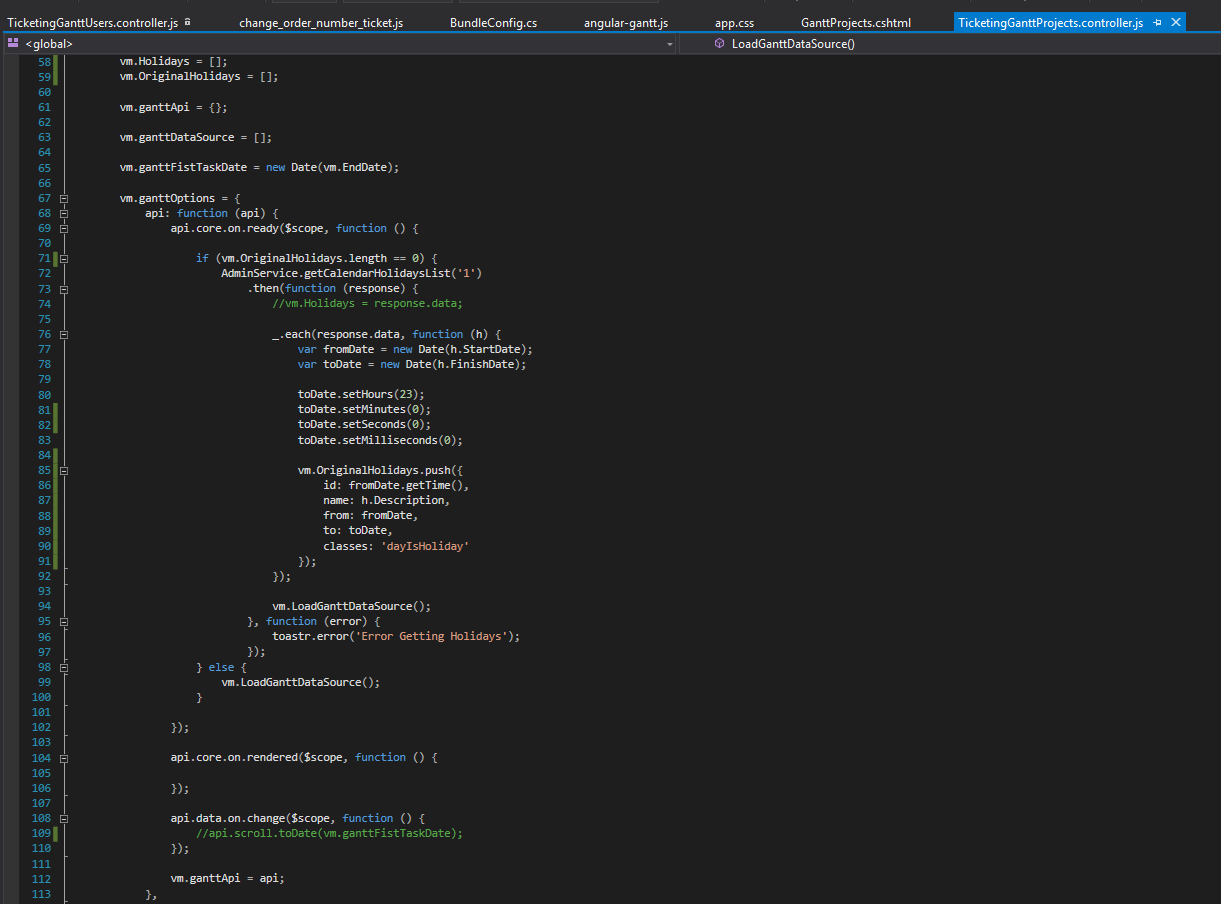Click the purple scope icon beside <global>
This screenshot has height=904, width=1221.
tap(13, 43)
